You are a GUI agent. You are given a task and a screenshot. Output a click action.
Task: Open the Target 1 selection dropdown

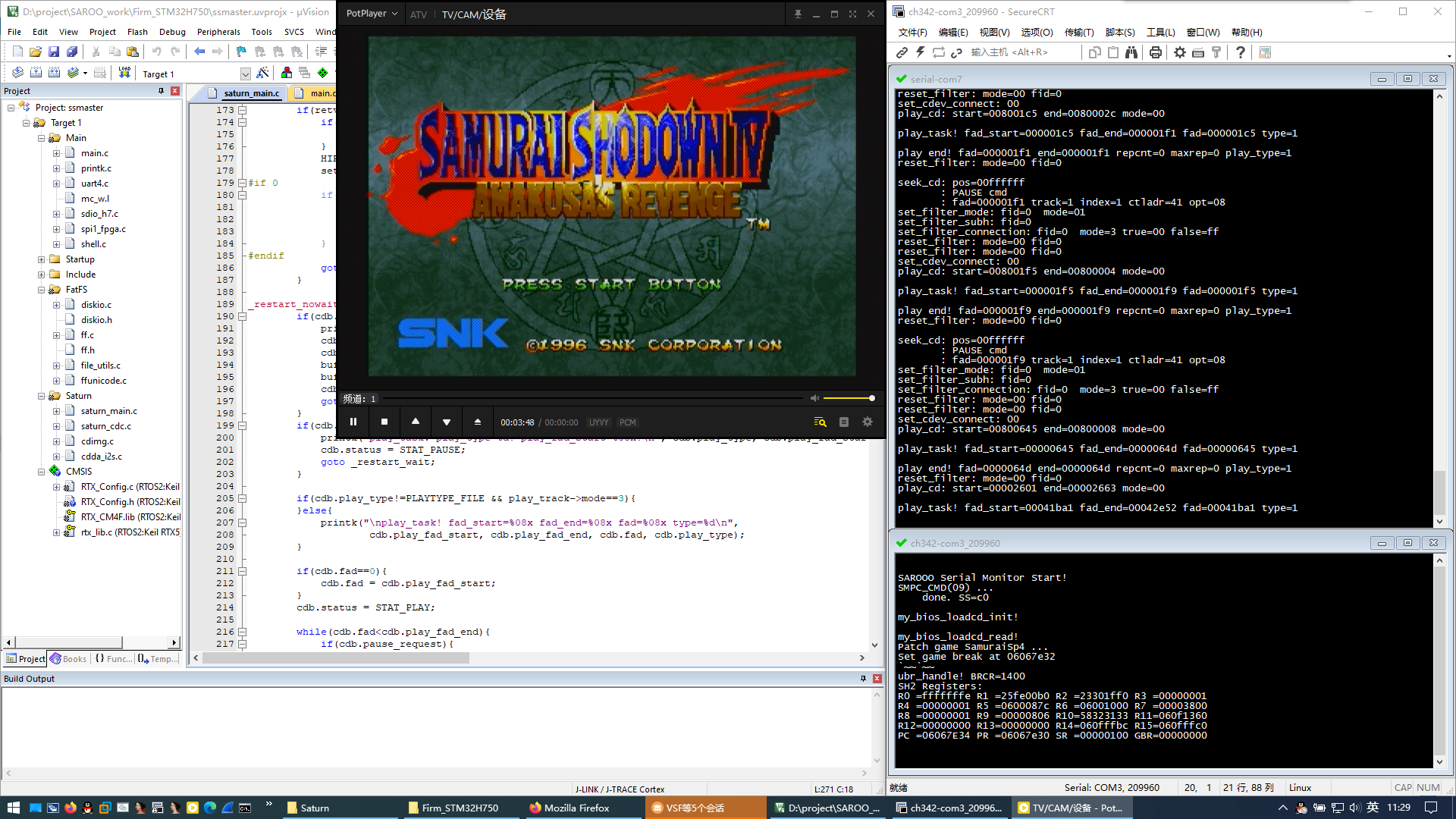(x=245, y=74)
